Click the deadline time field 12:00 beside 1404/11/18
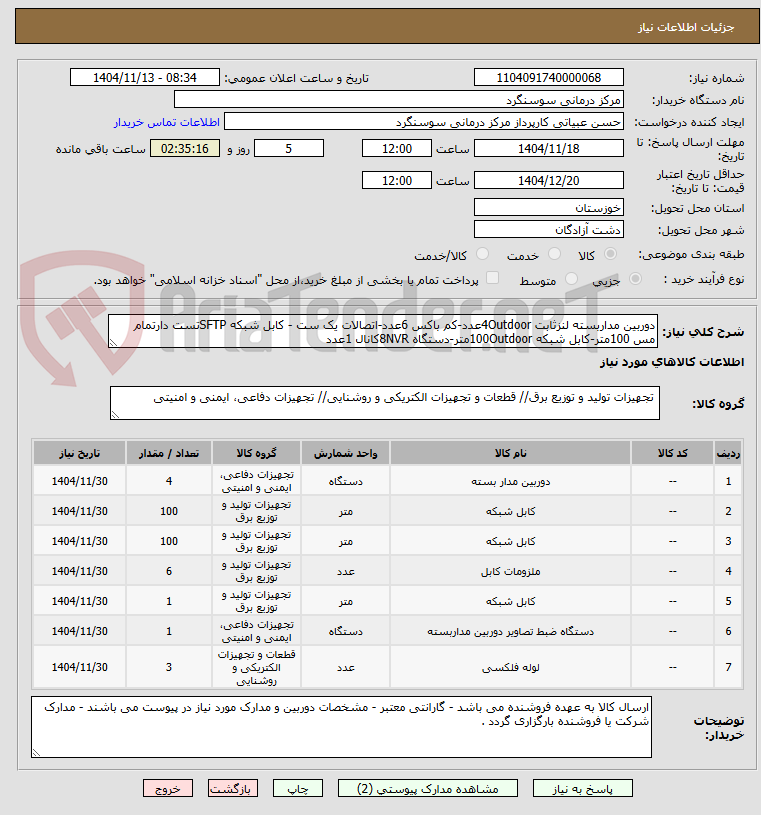 (397, 149)
